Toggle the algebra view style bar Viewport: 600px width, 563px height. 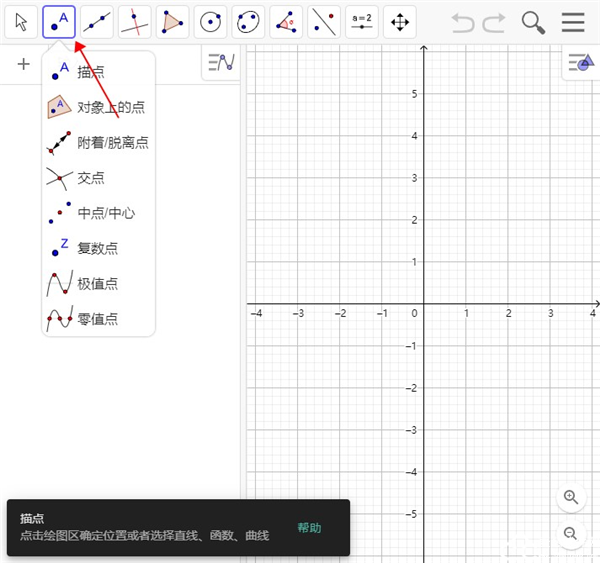tap(220, 64)
